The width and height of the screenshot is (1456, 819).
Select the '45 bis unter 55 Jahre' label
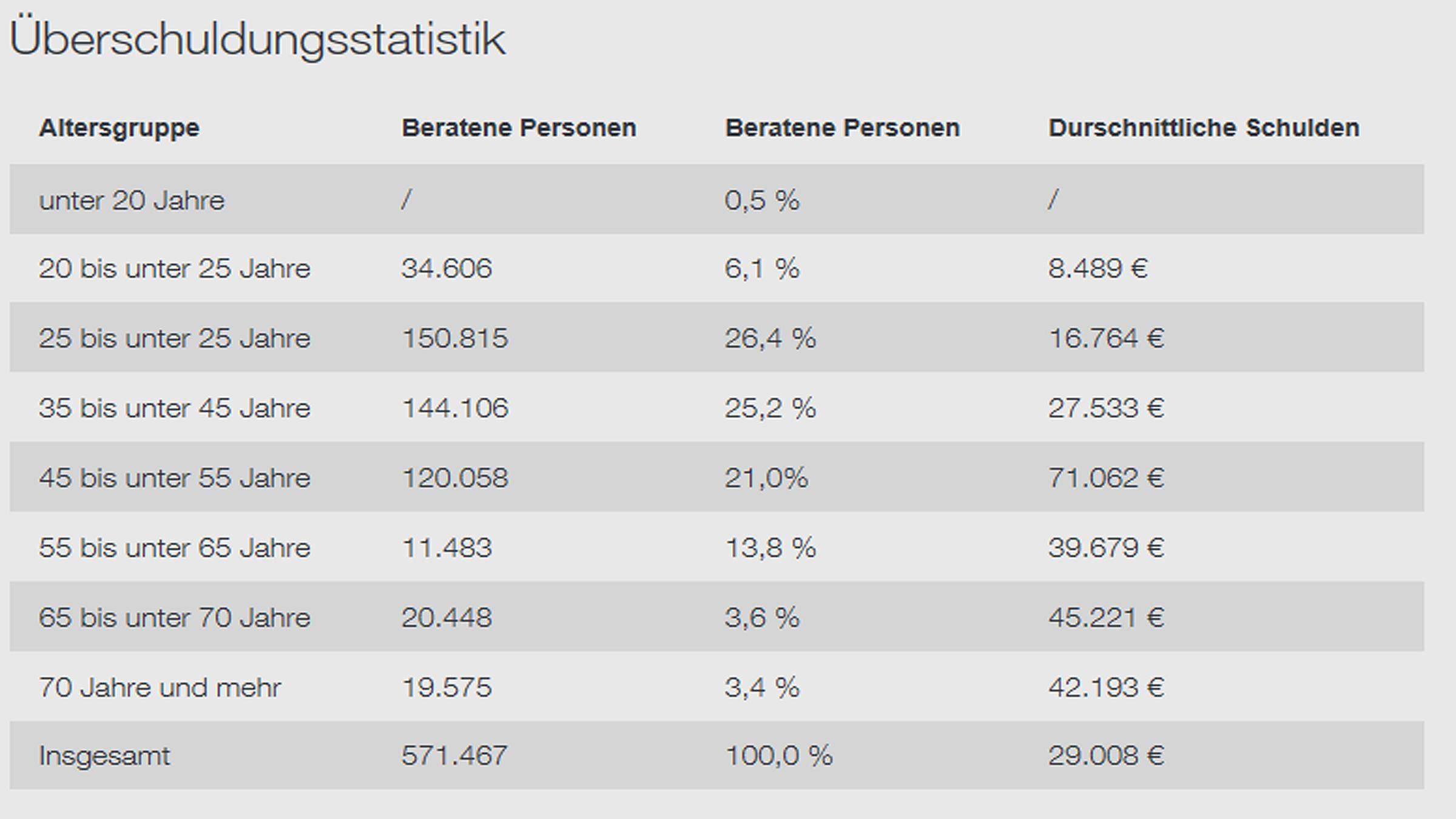(x=174, y=478)
